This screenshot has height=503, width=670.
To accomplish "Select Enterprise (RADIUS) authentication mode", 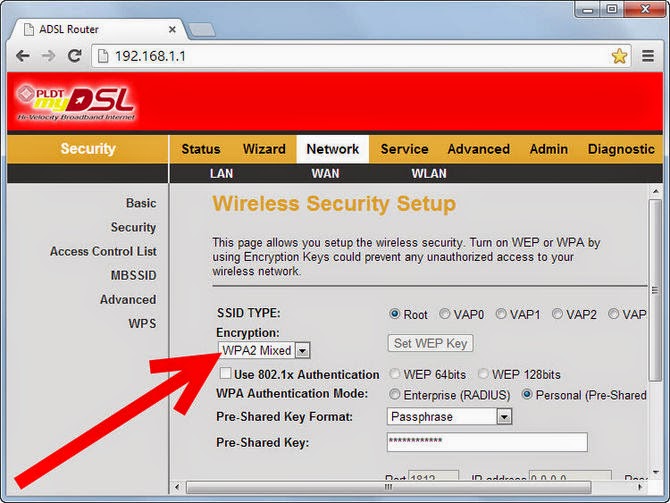I will pyautogui.click(x=394, y=394).
